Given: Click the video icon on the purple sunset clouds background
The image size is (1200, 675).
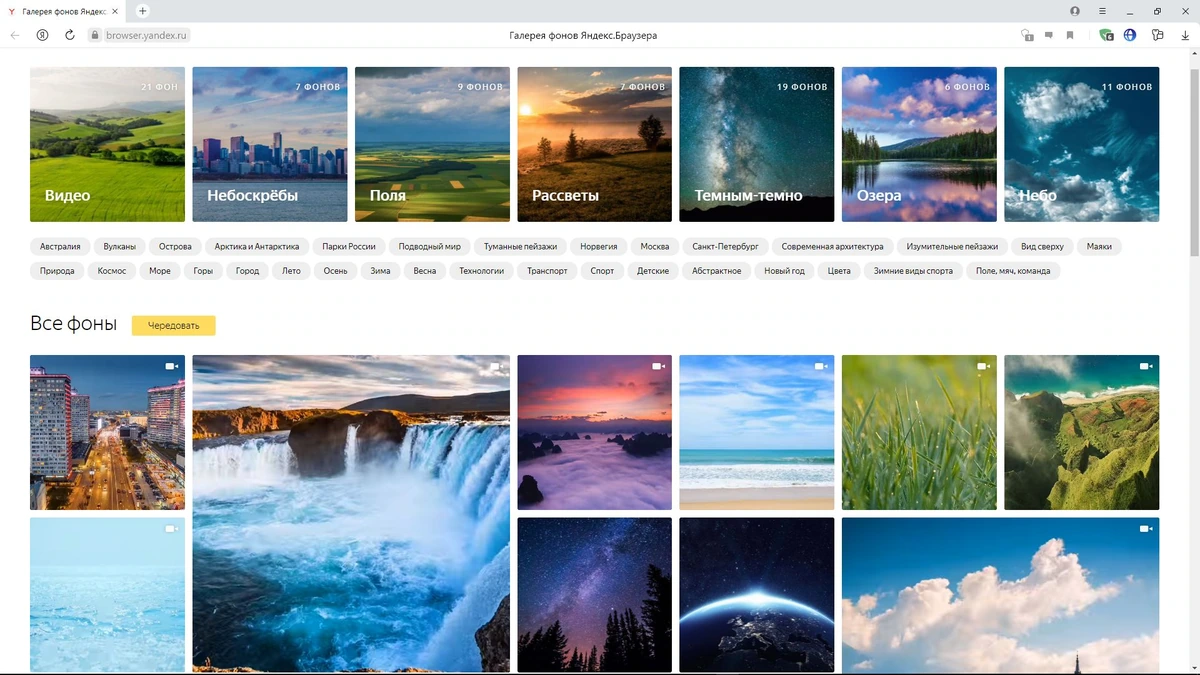Looking at the screenshot, I should point(658,366).
